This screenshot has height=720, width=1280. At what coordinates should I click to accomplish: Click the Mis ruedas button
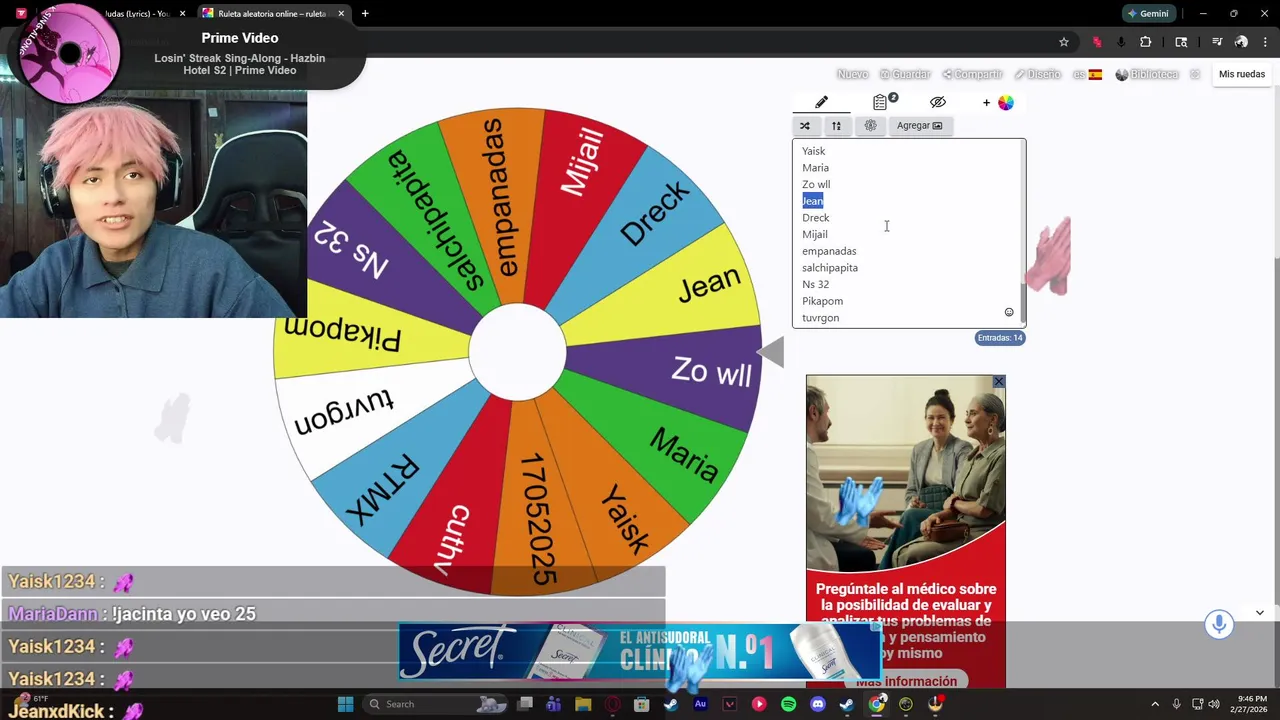[1241, 74]
